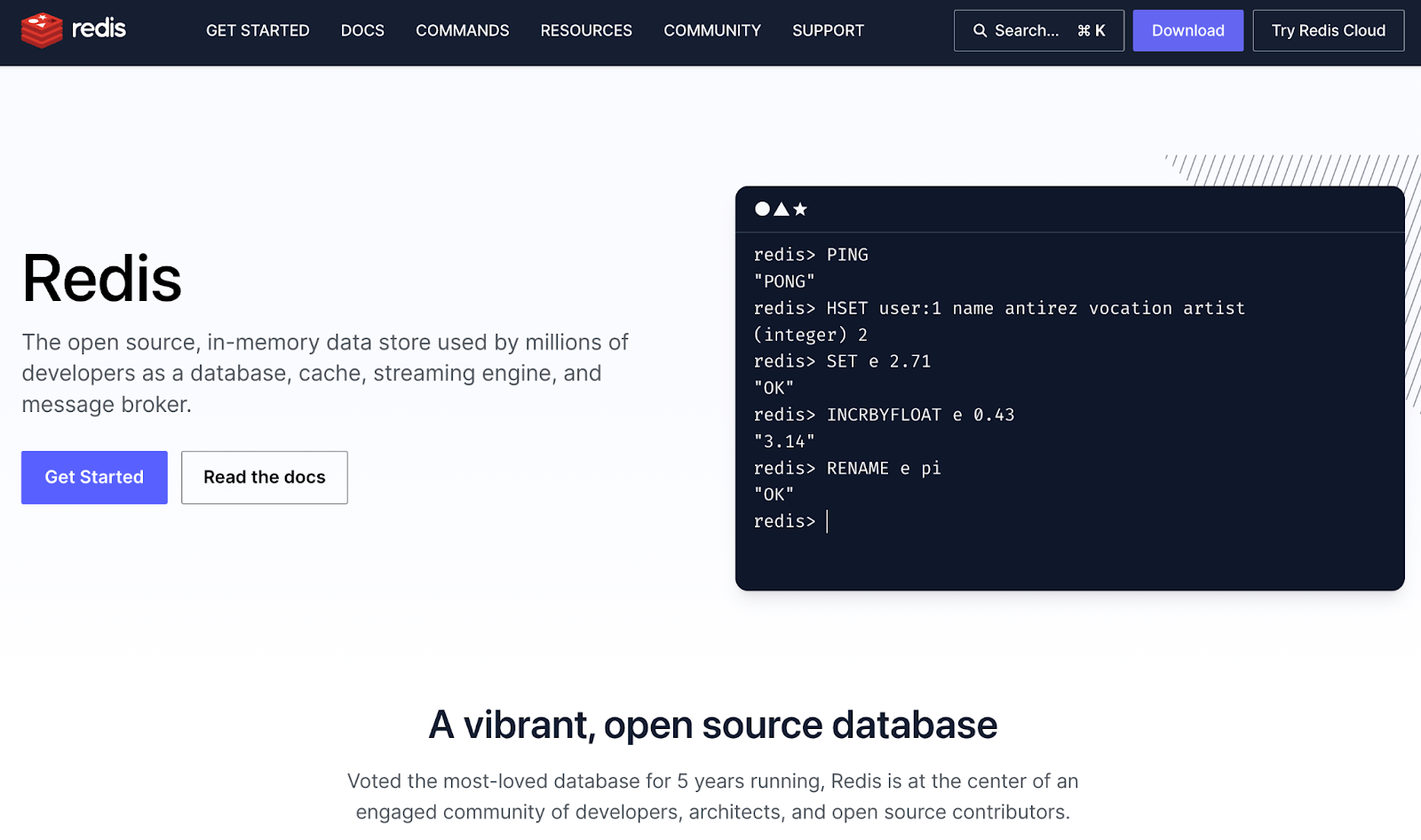The width and height of the screenshot is (1421, 840).
Task: Click the circle icon in terminal header
Action: click(x=762, y=209)
